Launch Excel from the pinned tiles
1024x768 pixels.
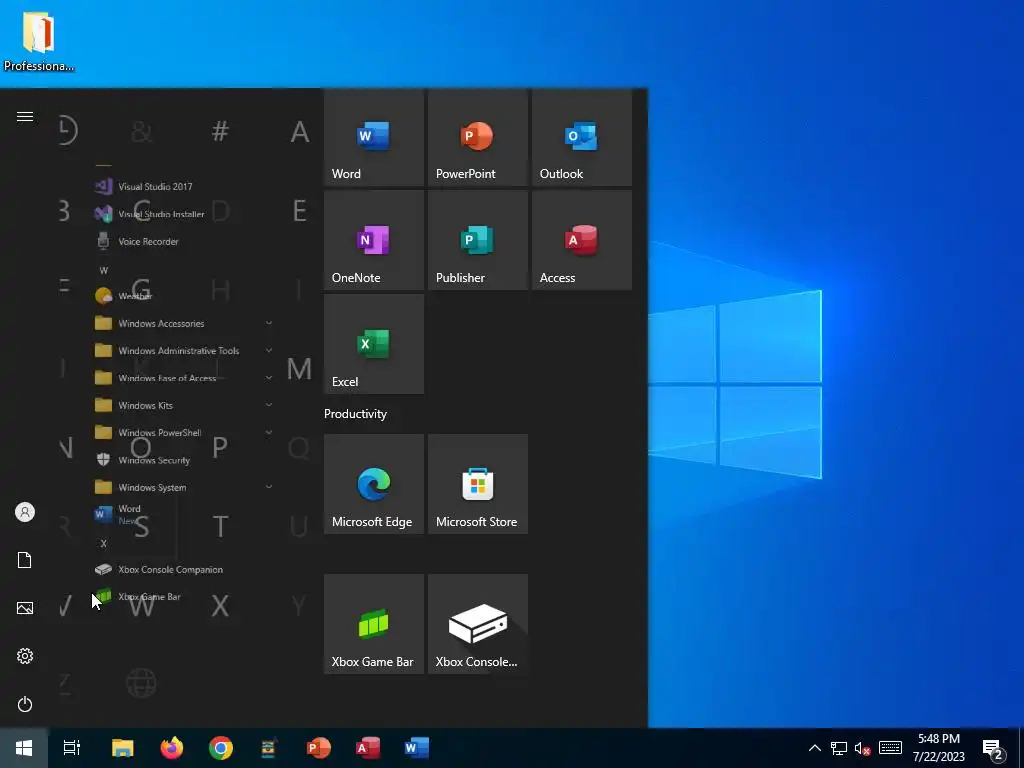374,344
